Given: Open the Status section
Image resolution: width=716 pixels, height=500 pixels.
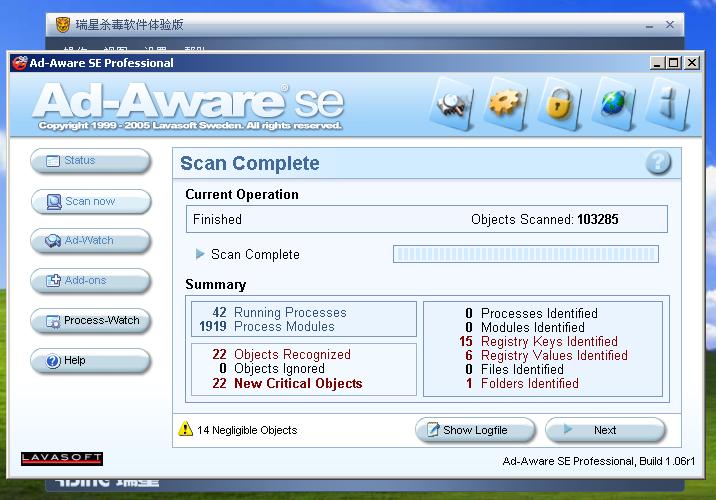Looking at the screenshot, I should (x=90, y=161).
